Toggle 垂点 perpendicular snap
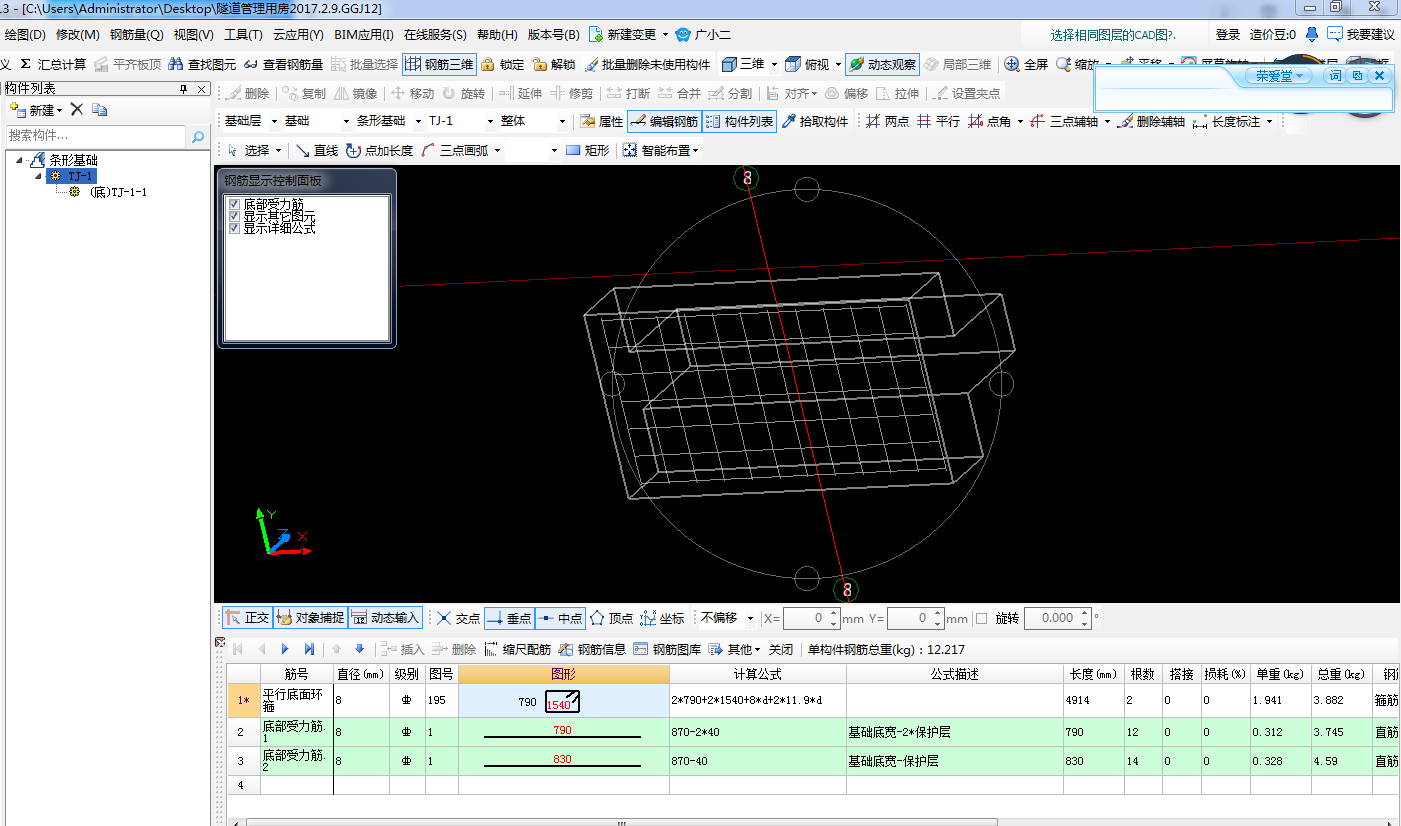 pos(509,618)
